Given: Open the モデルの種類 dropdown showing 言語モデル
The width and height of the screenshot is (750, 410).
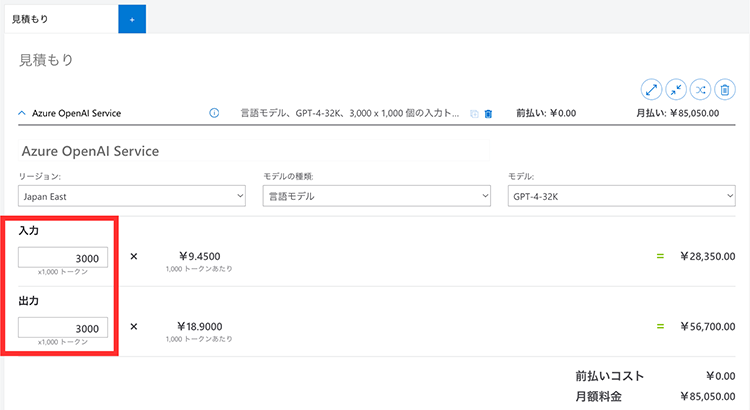Looking at the screenshot, I should pyautogui.click(x=376, y=196).
